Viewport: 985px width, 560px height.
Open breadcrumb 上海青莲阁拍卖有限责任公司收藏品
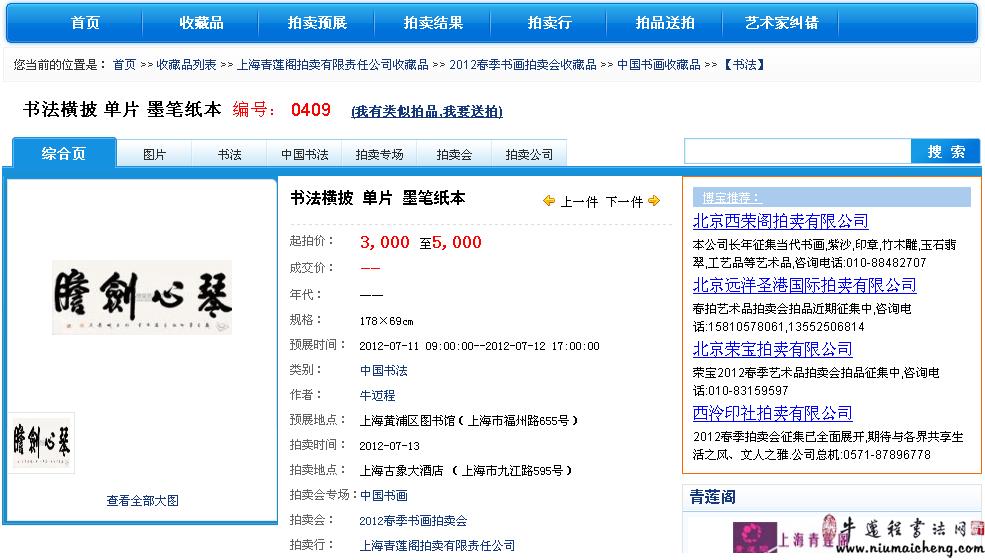click(332, 65)
